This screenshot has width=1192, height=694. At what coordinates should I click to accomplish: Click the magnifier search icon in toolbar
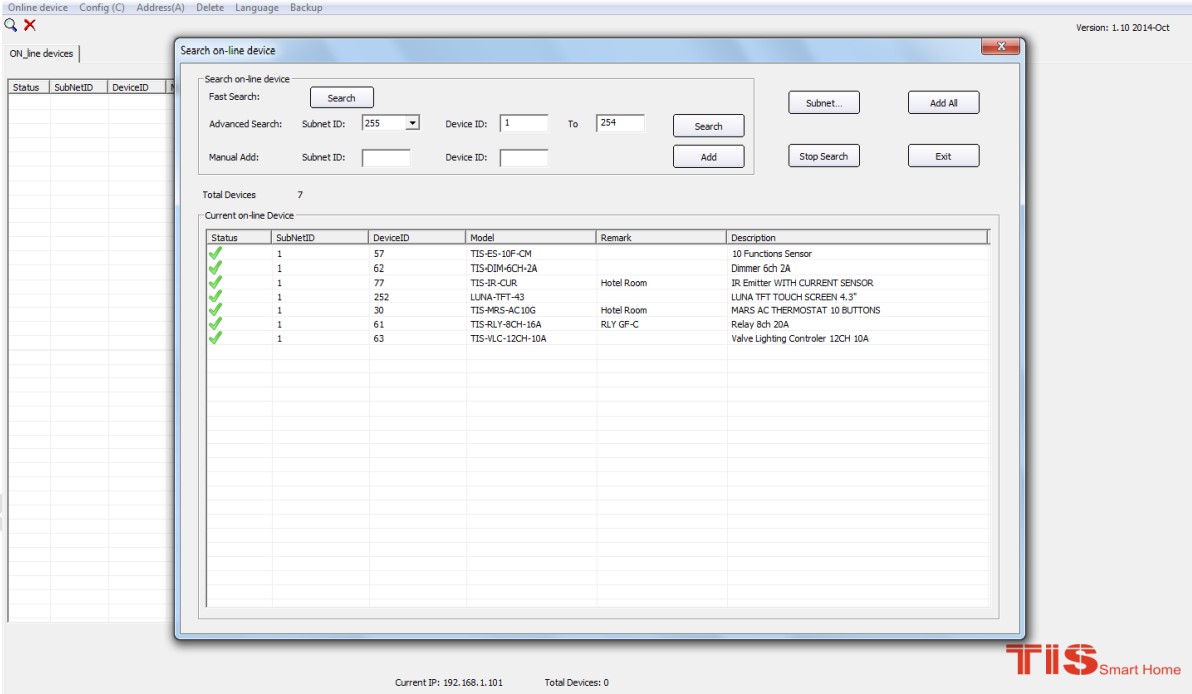click(x=11, y=25)
